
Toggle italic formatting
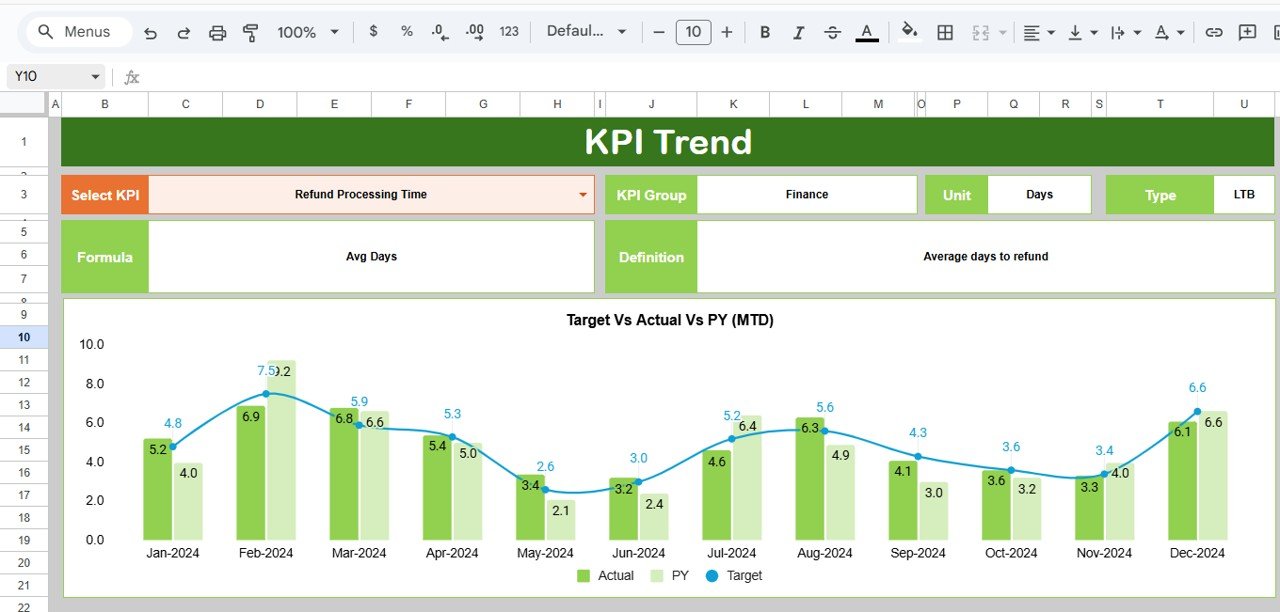tap(798, 32)
